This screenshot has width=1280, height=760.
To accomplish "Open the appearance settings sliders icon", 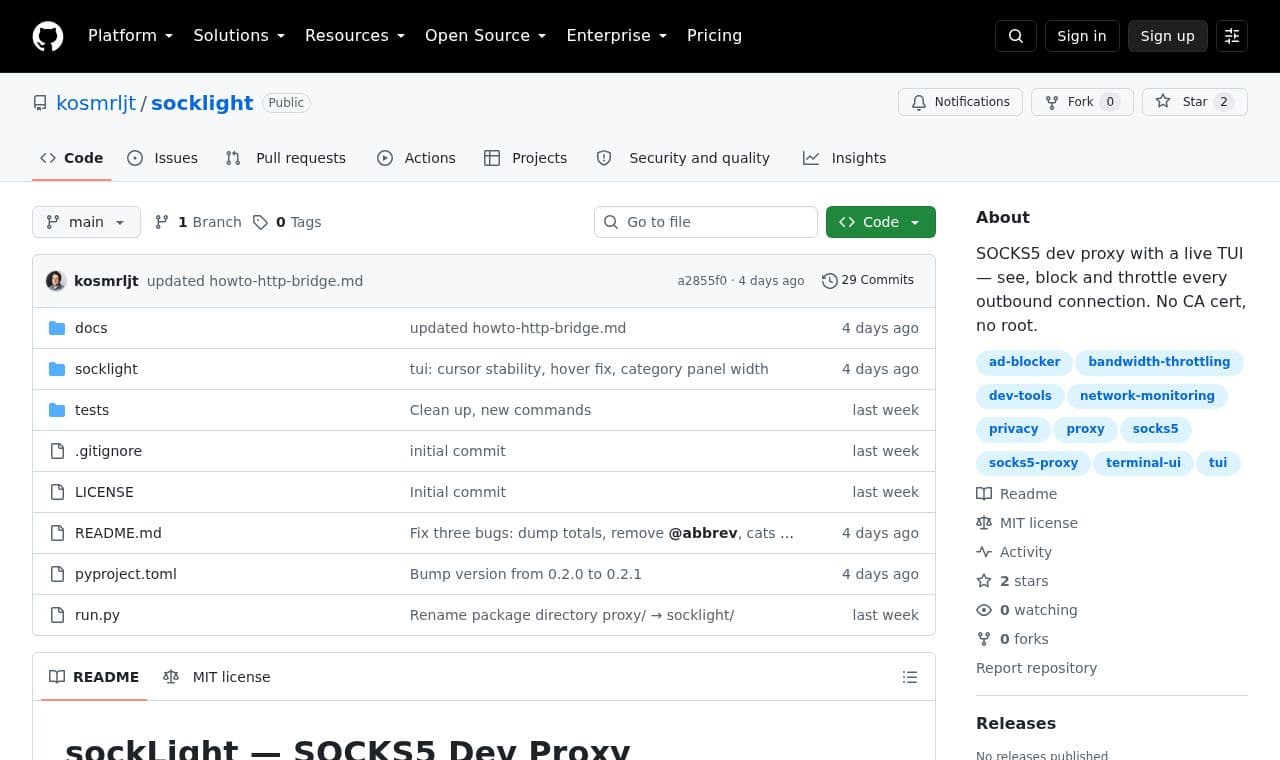I will 1232,36.
